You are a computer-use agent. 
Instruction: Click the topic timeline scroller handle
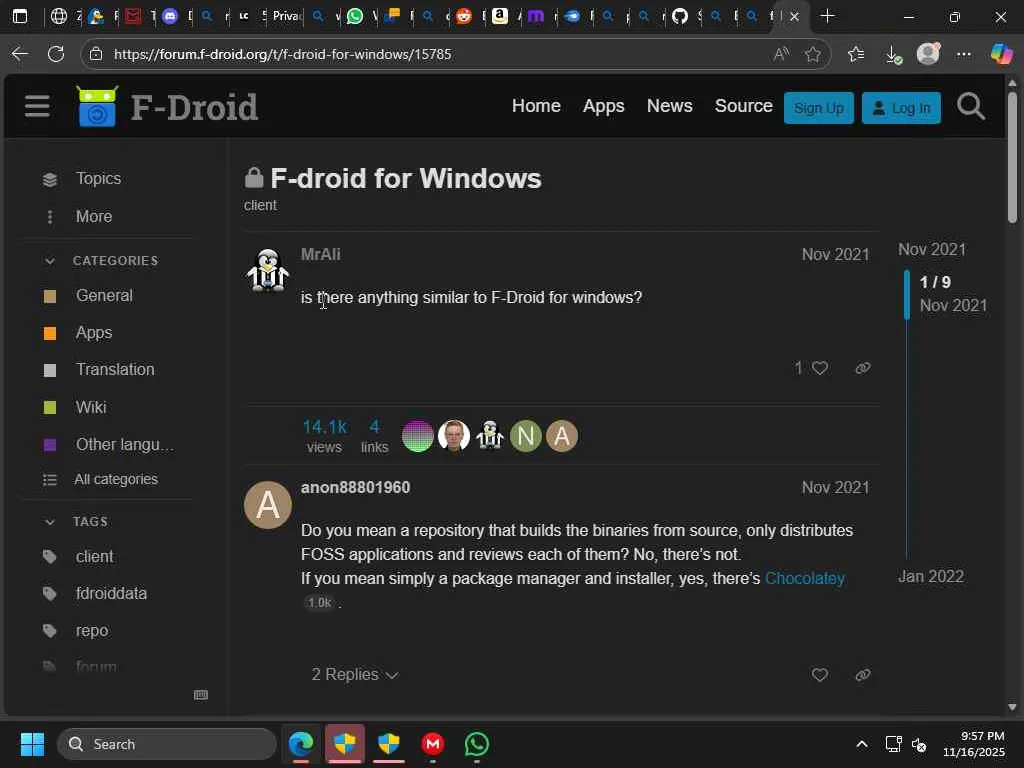pyautogui.click(x=906, y=294)
